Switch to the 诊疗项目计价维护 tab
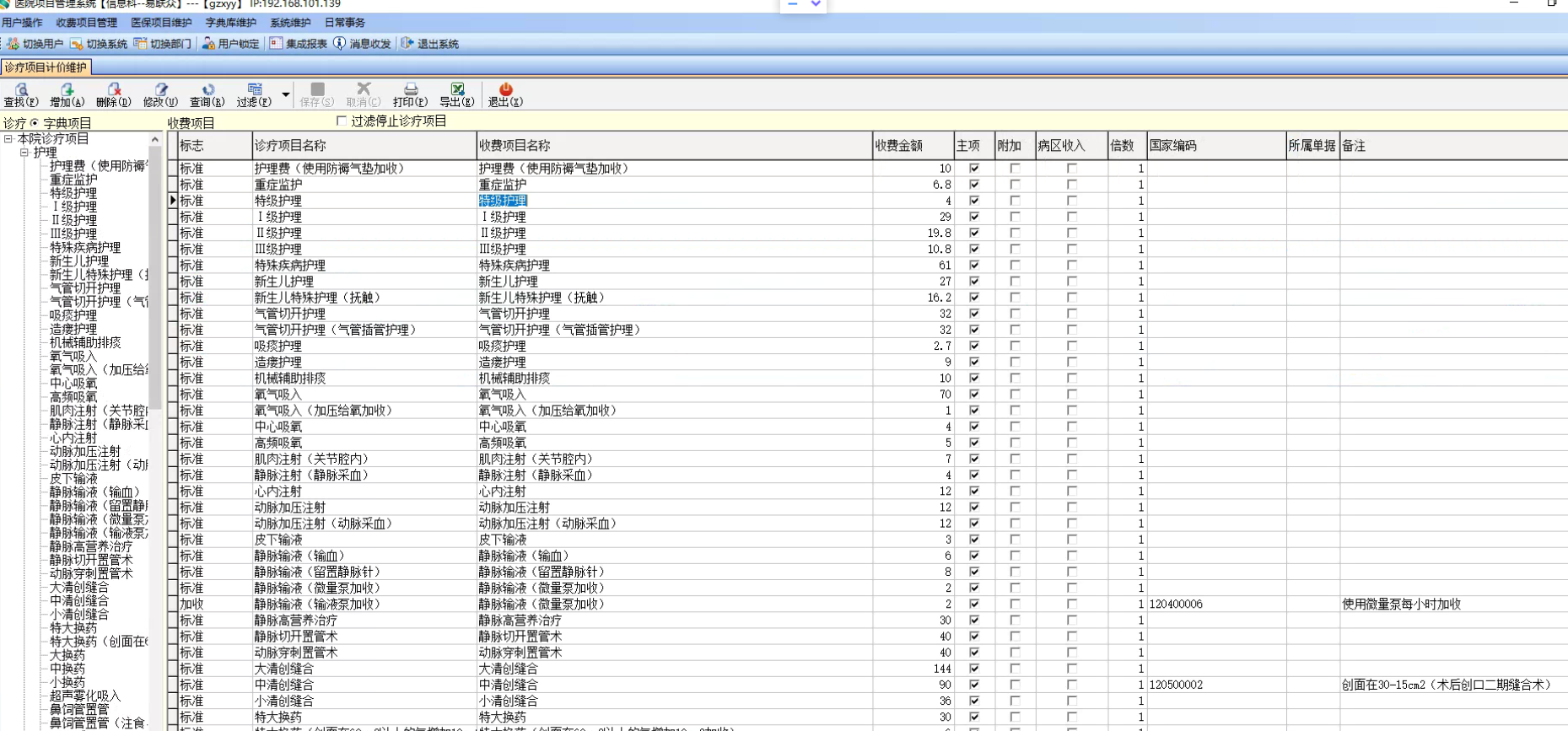The image size is (1568, 731). click(46, 67)
